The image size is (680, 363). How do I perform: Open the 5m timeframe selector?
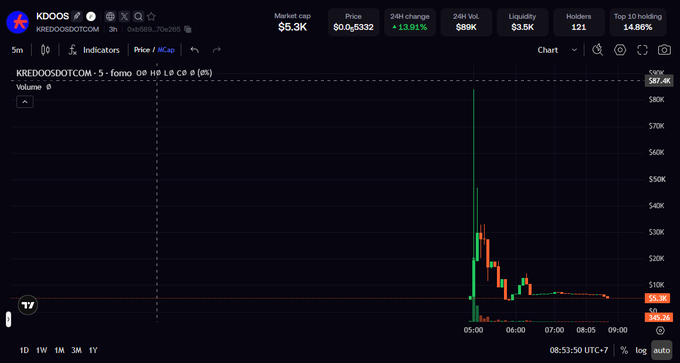(17, 50)
